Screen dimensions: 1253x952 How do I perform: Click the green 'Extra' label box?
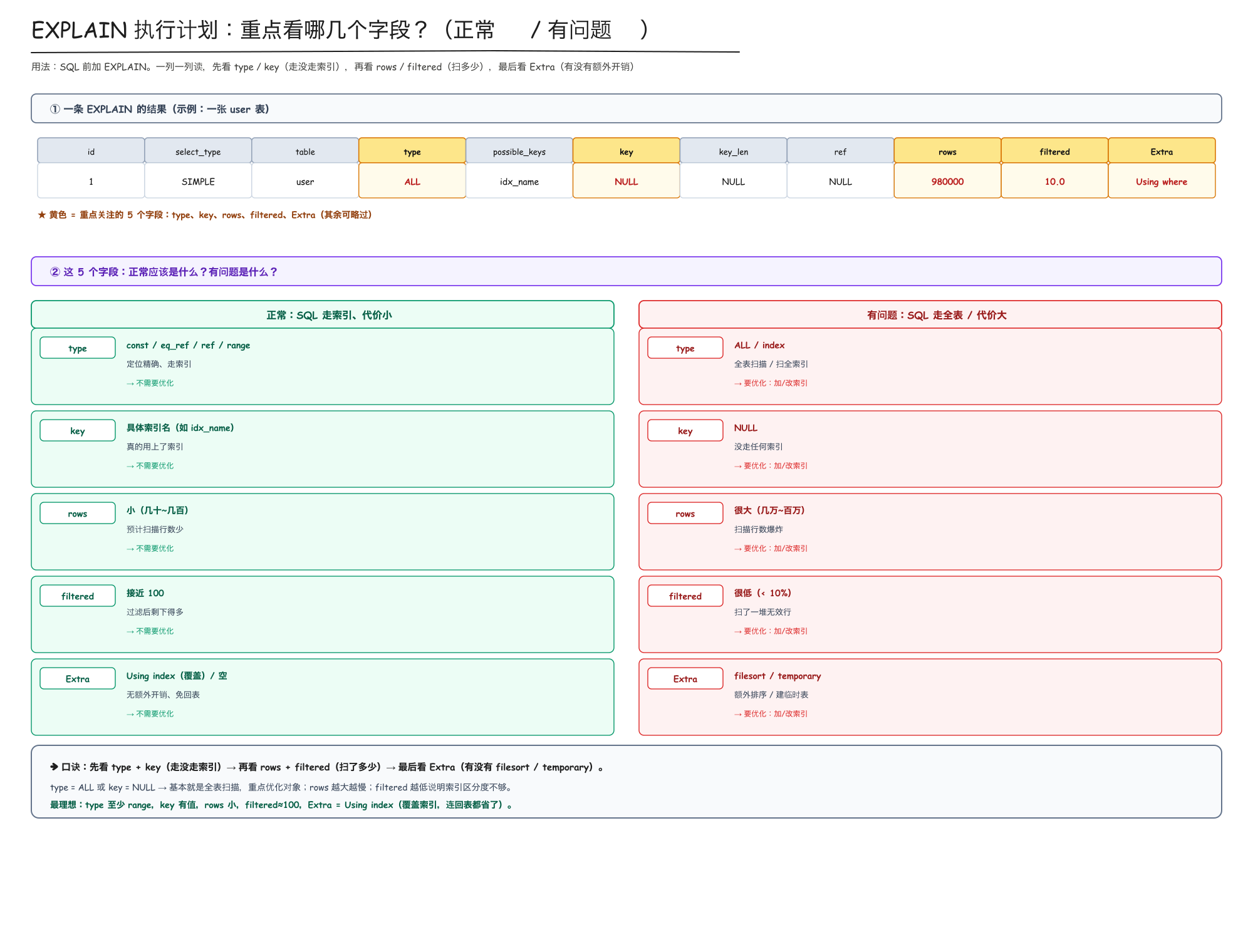(x=78, y=678)
